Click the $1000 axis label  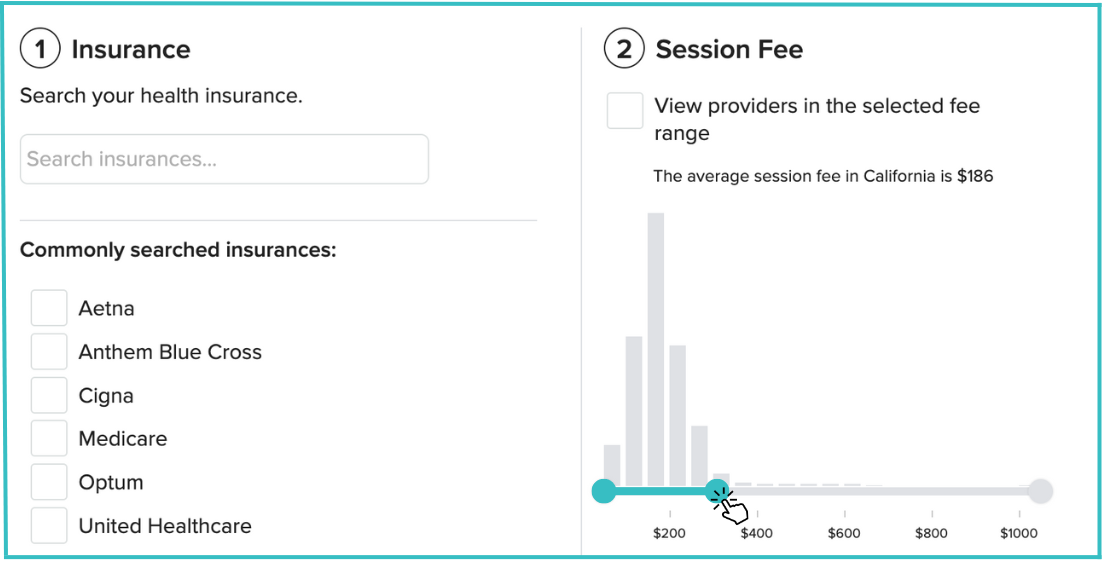tap(1018, 534)
